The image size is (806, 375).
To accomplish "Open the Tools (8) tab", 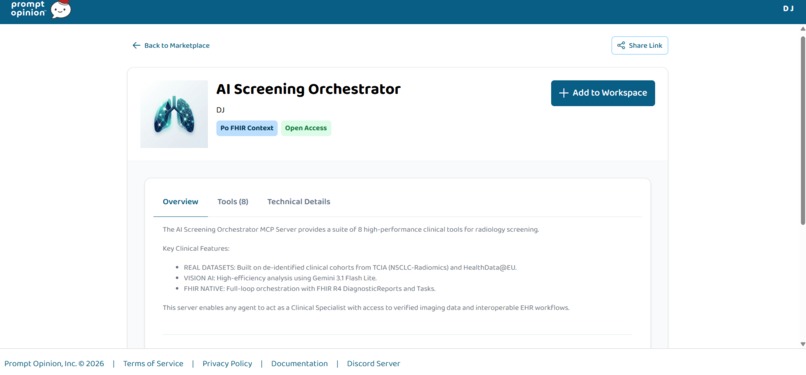I will click(233, 201).
